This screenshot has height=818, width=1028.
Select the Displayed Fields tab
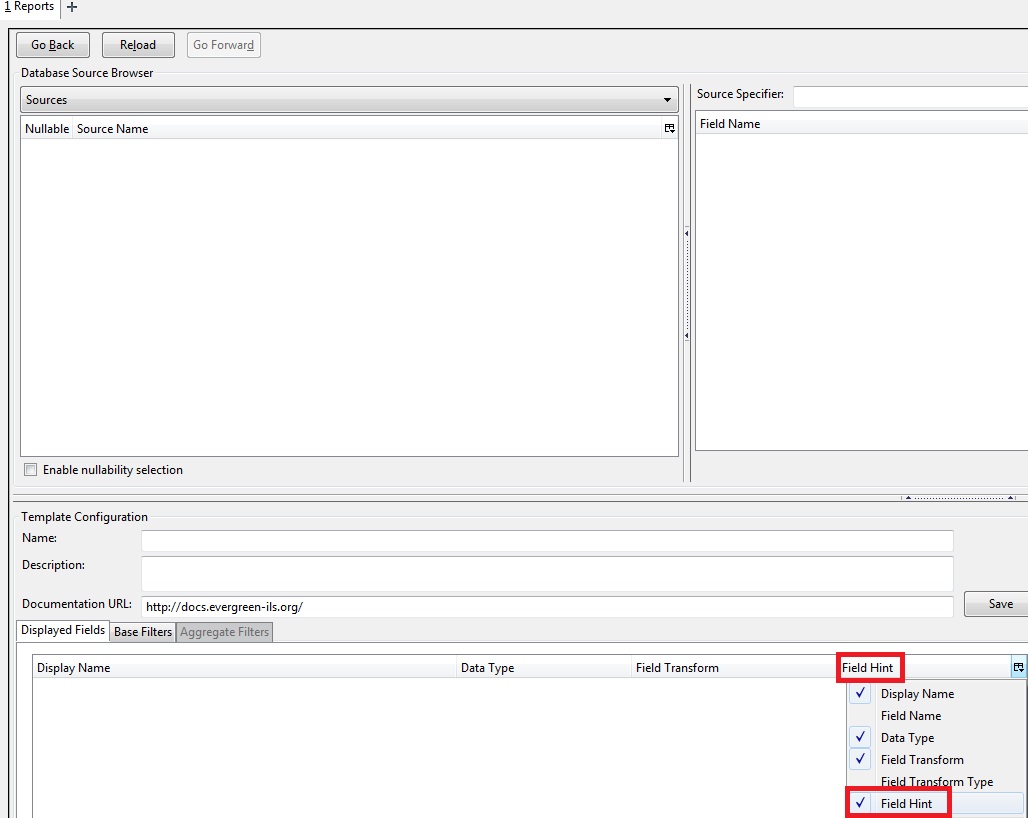(x=63, y=631)
